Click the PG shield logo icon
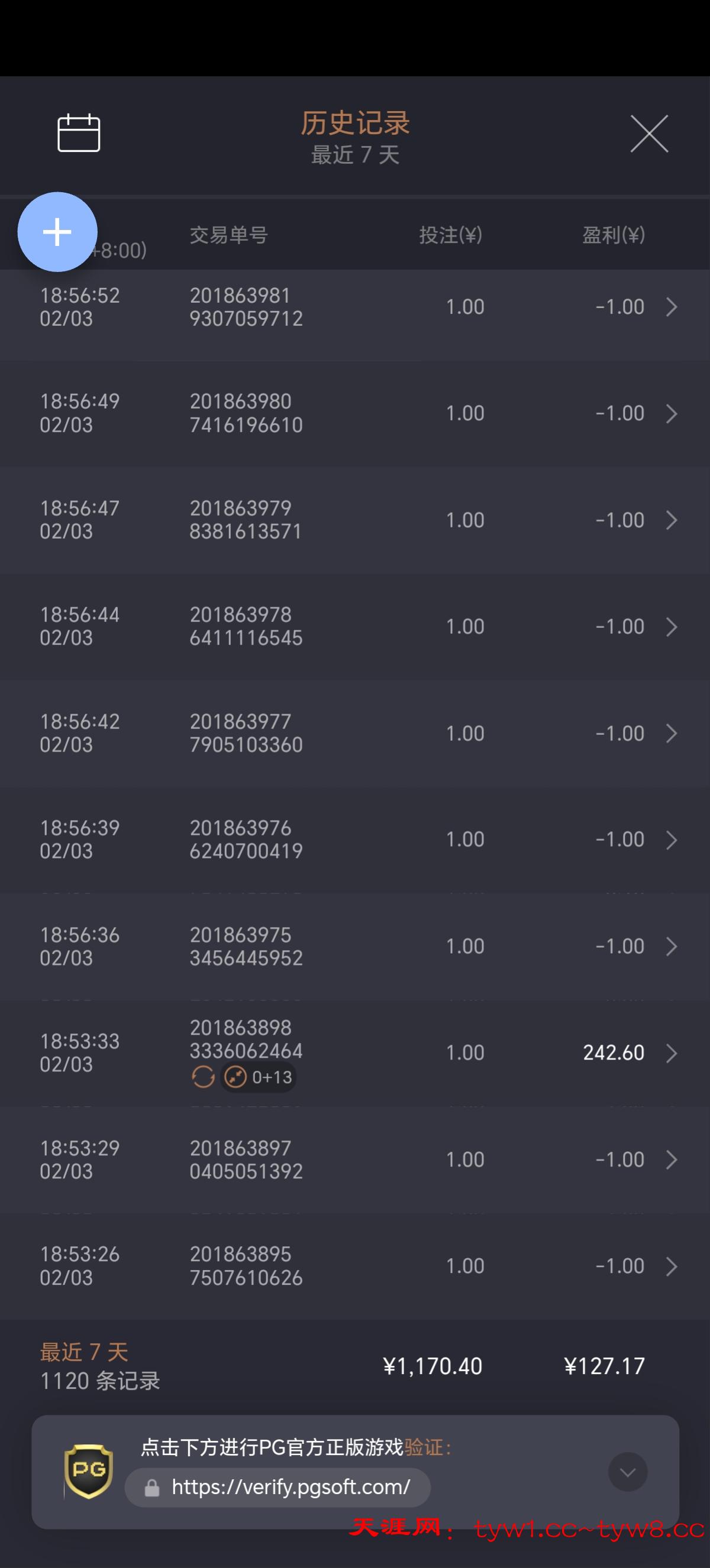 coord(89,1470)
